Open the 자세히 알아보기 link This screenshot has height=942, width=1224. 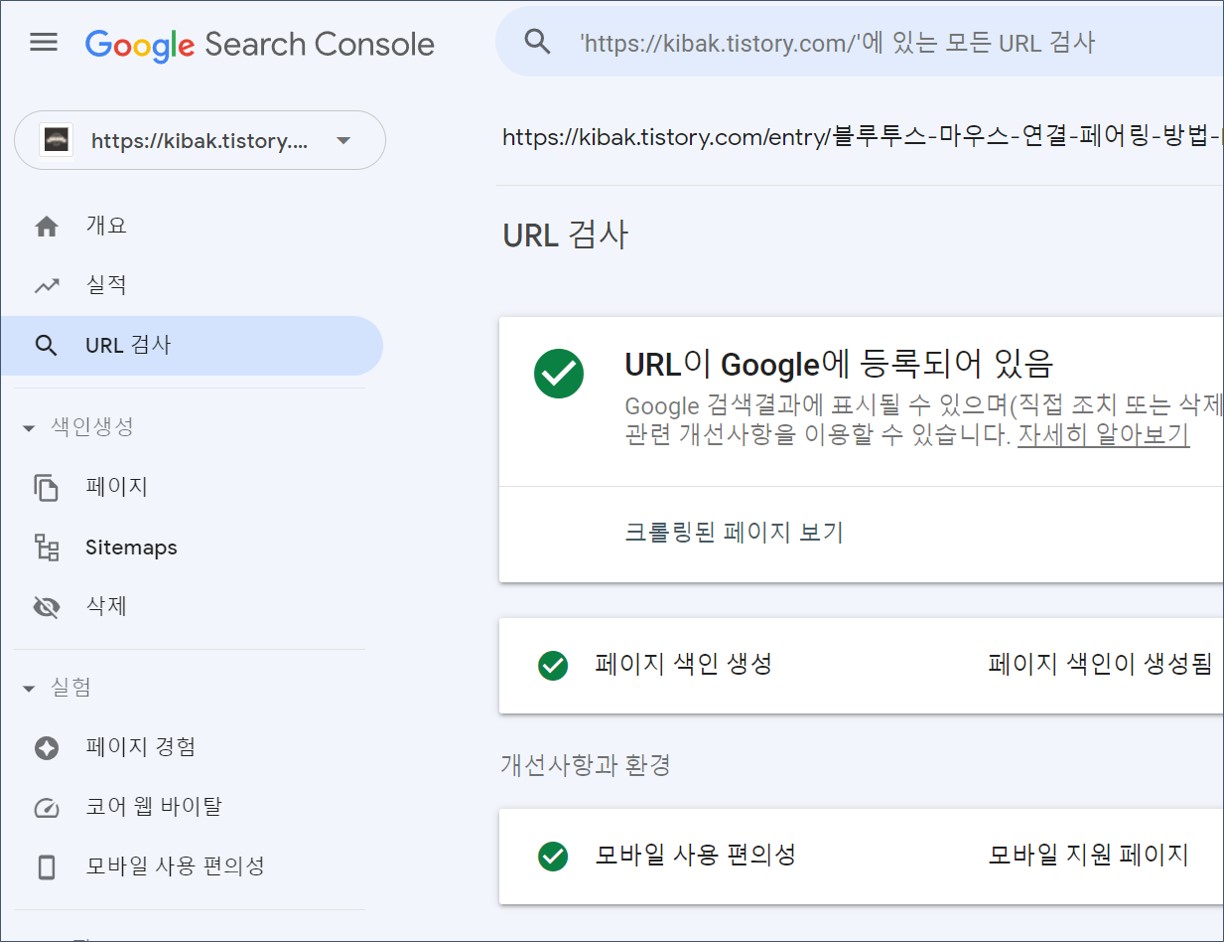[x=1103, y=435]
